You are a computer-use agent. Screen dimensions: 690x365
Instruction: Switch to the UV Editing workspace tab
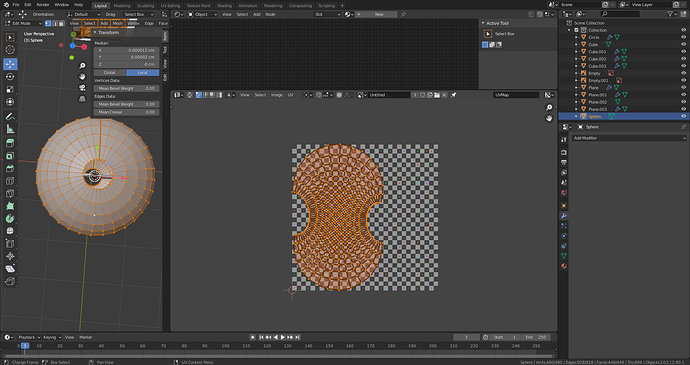[170, 6]
